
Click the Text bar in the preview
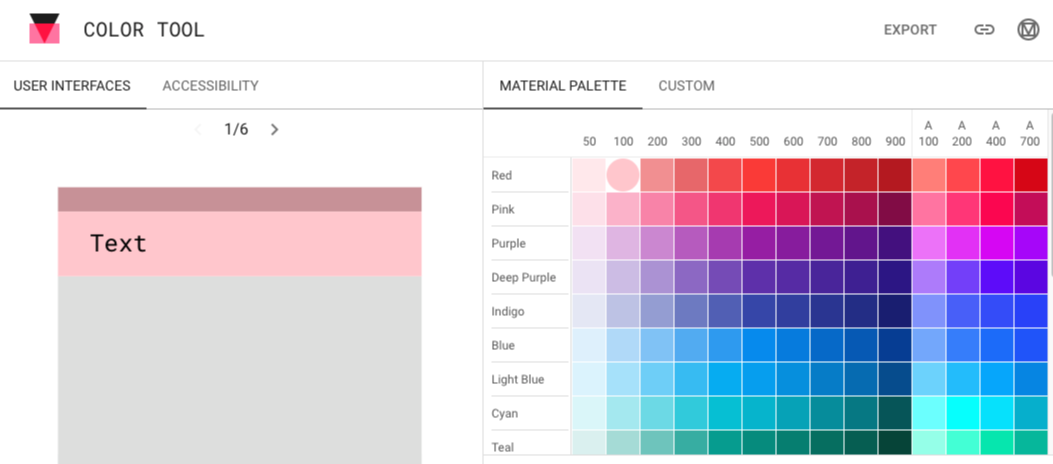pos(239,243)
